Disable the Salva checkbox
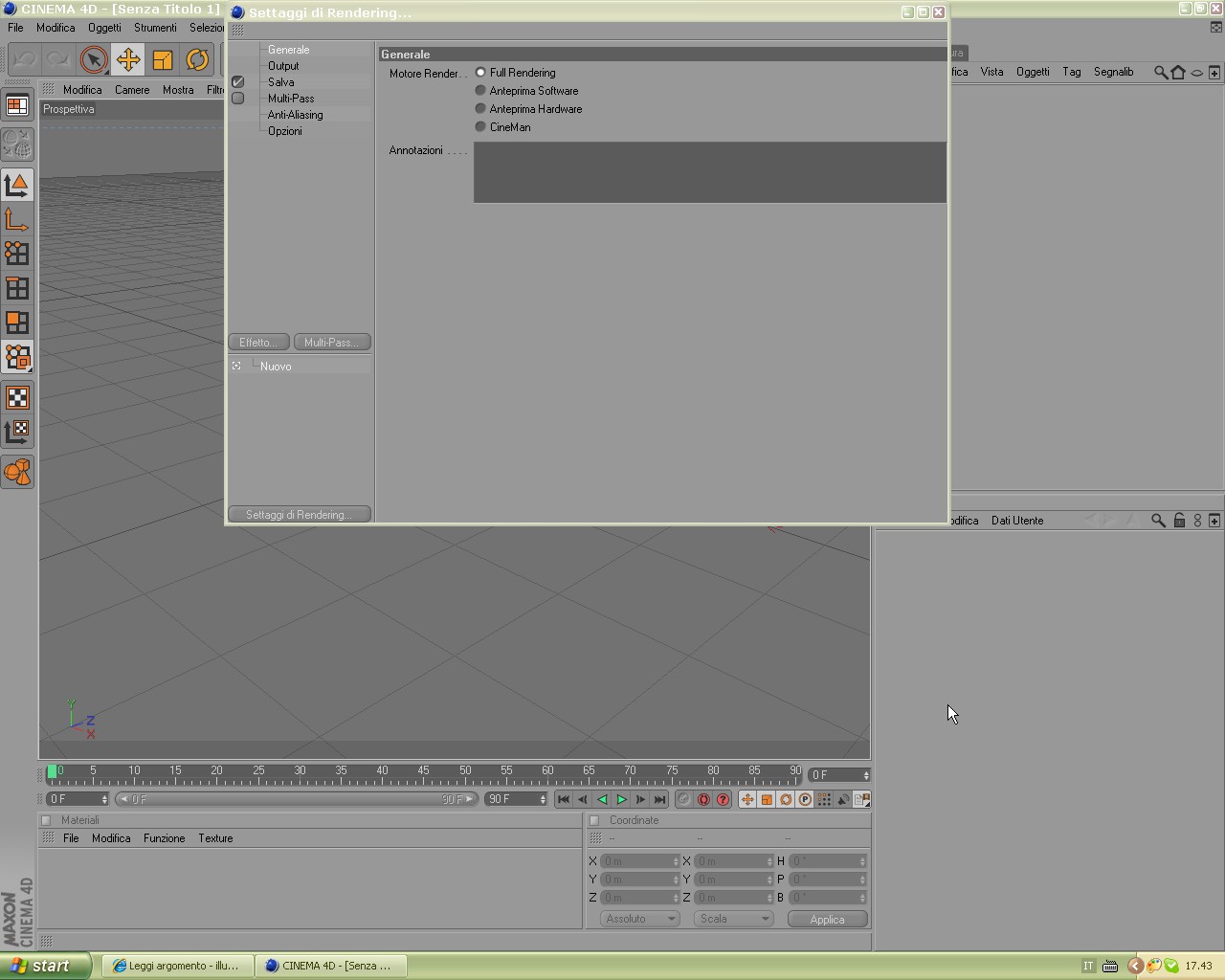The image size is (1225, 980). pos(238,82)
